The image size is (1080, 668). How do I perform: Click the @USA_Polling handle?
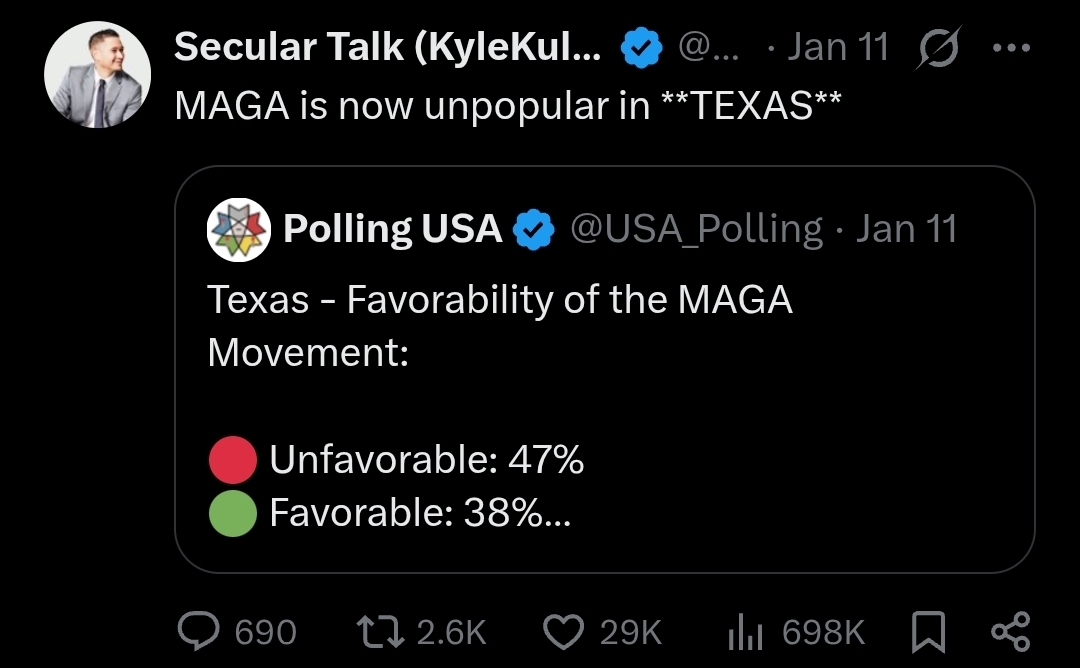tap(696, 229)
